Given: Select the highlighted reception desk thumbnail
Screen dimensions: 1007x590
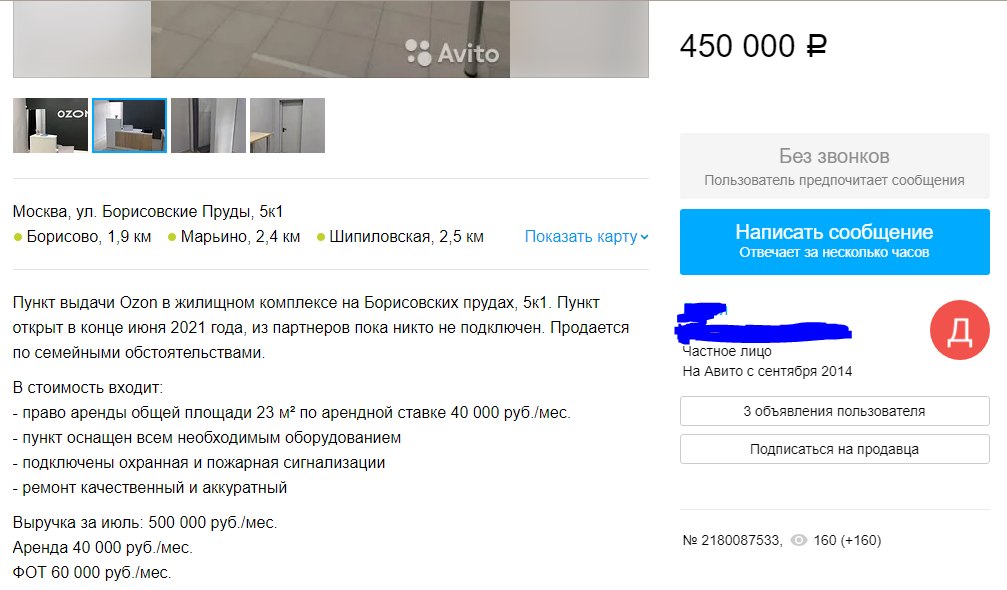Looking at the screenshot, I should coord(129,126).
